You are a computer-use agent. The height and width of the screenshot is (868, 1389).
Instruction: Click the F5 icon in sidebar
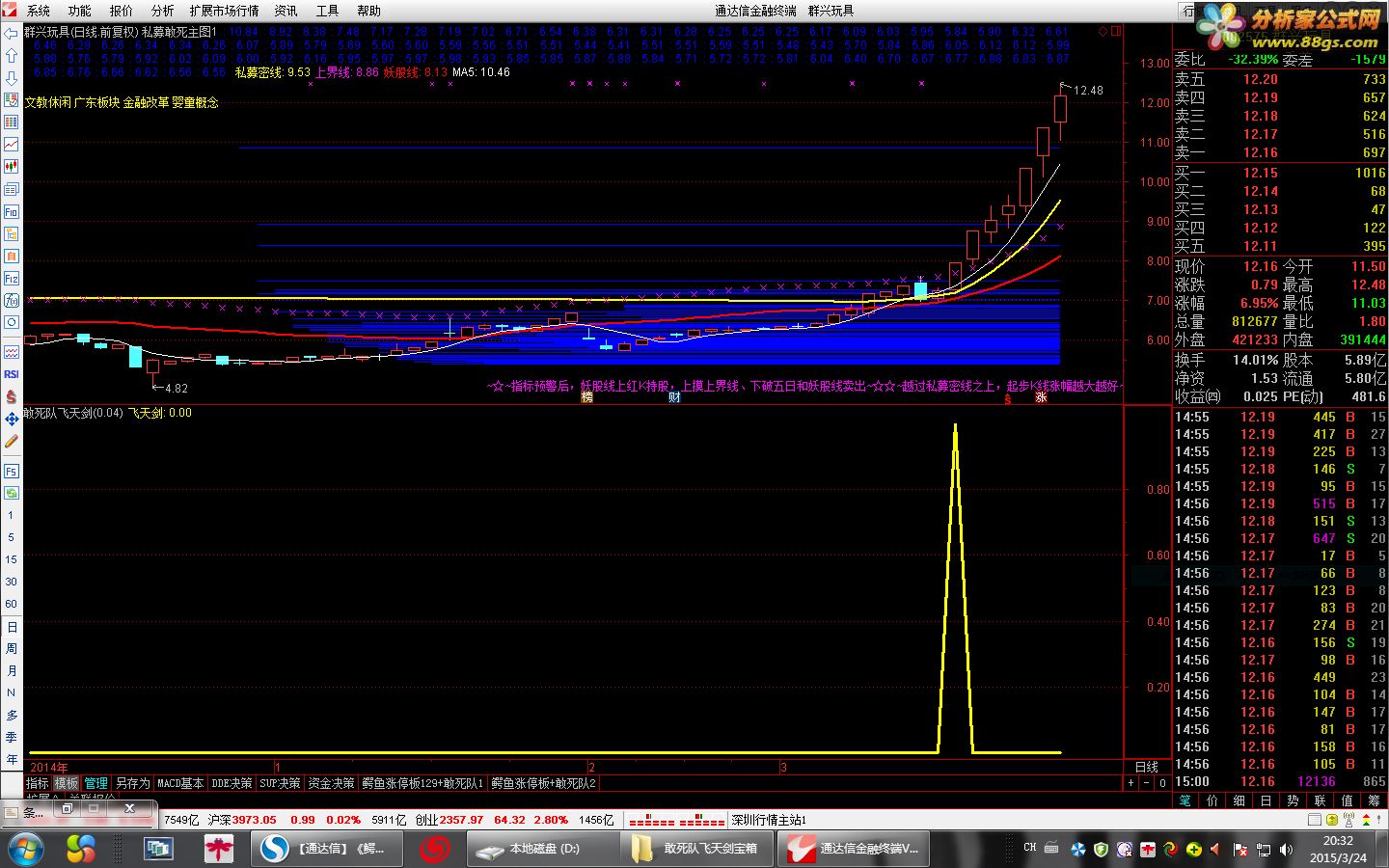[12, 471]
